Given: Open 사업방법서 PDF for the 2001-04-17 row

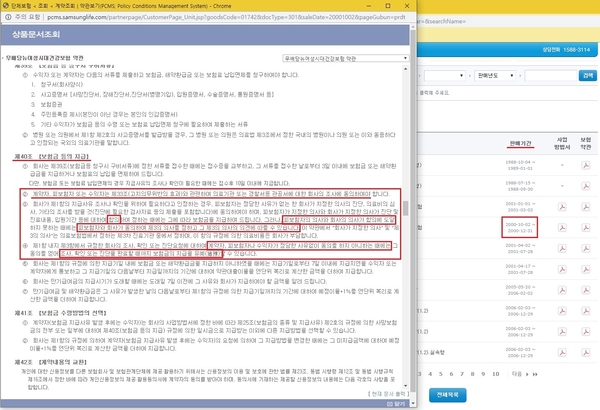Looking at the screenshot, I should point(562,269).
